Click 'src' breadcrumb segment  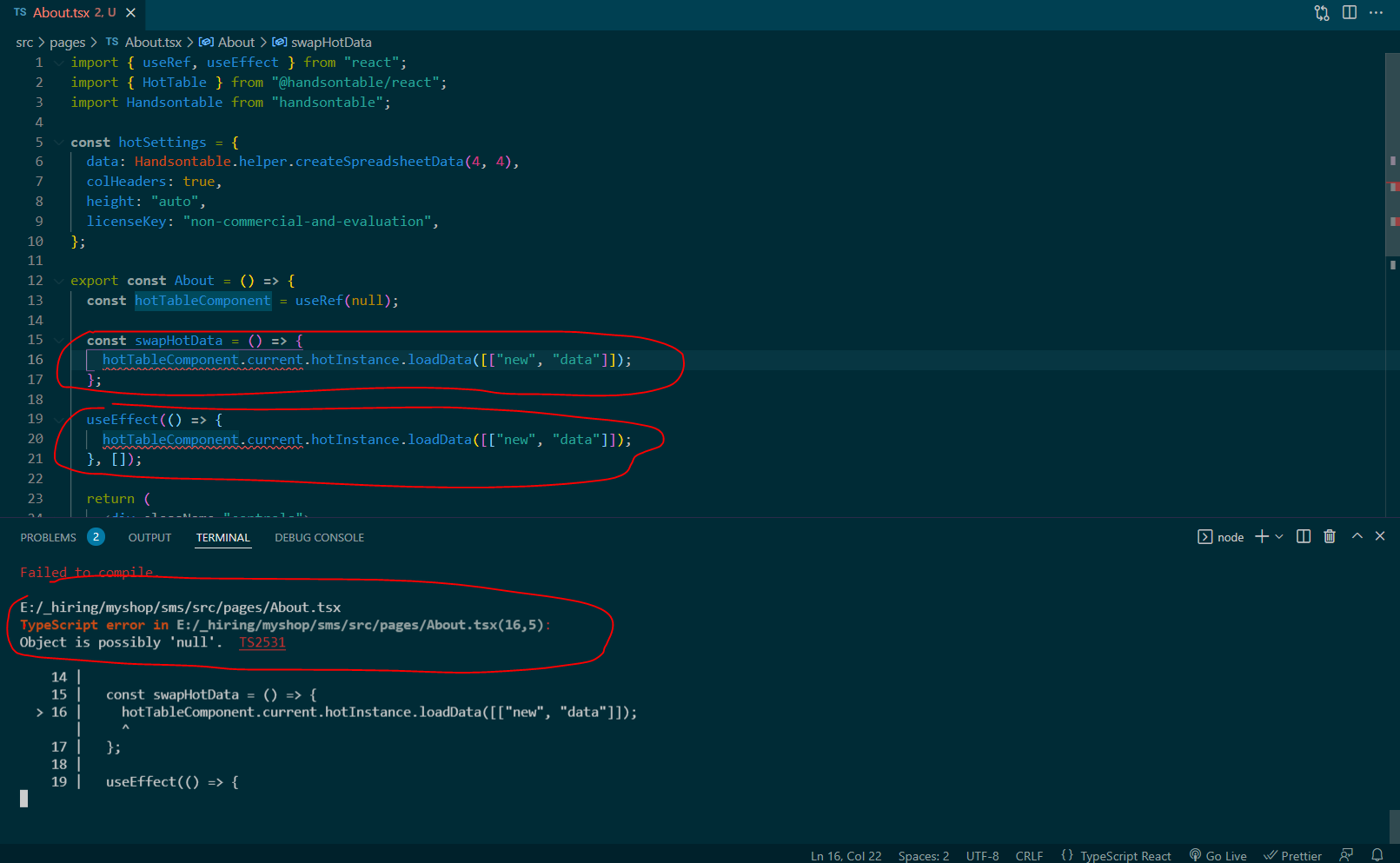pos(24,43)
